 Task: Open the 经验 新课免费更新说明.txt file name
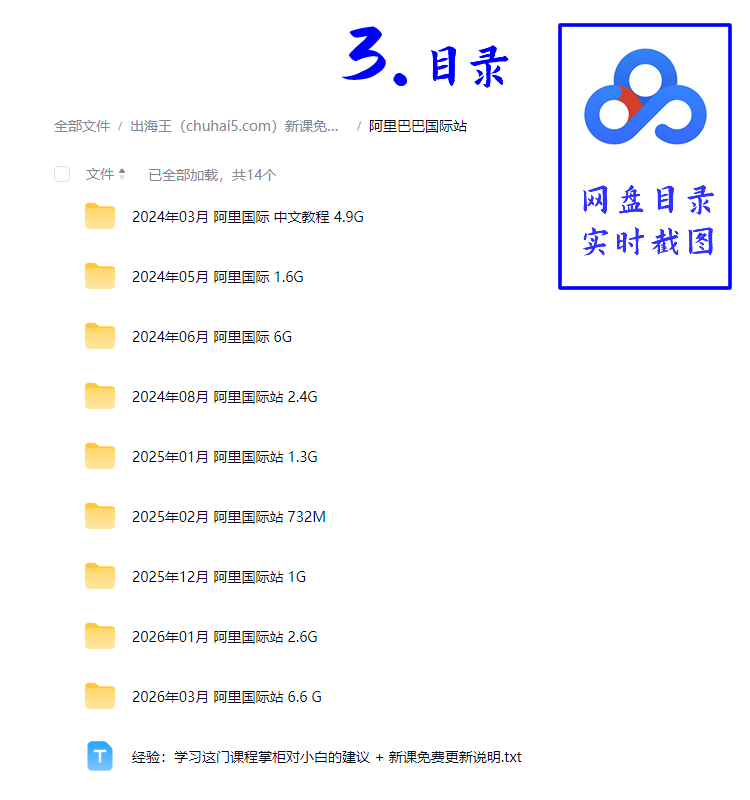[x=326, y=756]
